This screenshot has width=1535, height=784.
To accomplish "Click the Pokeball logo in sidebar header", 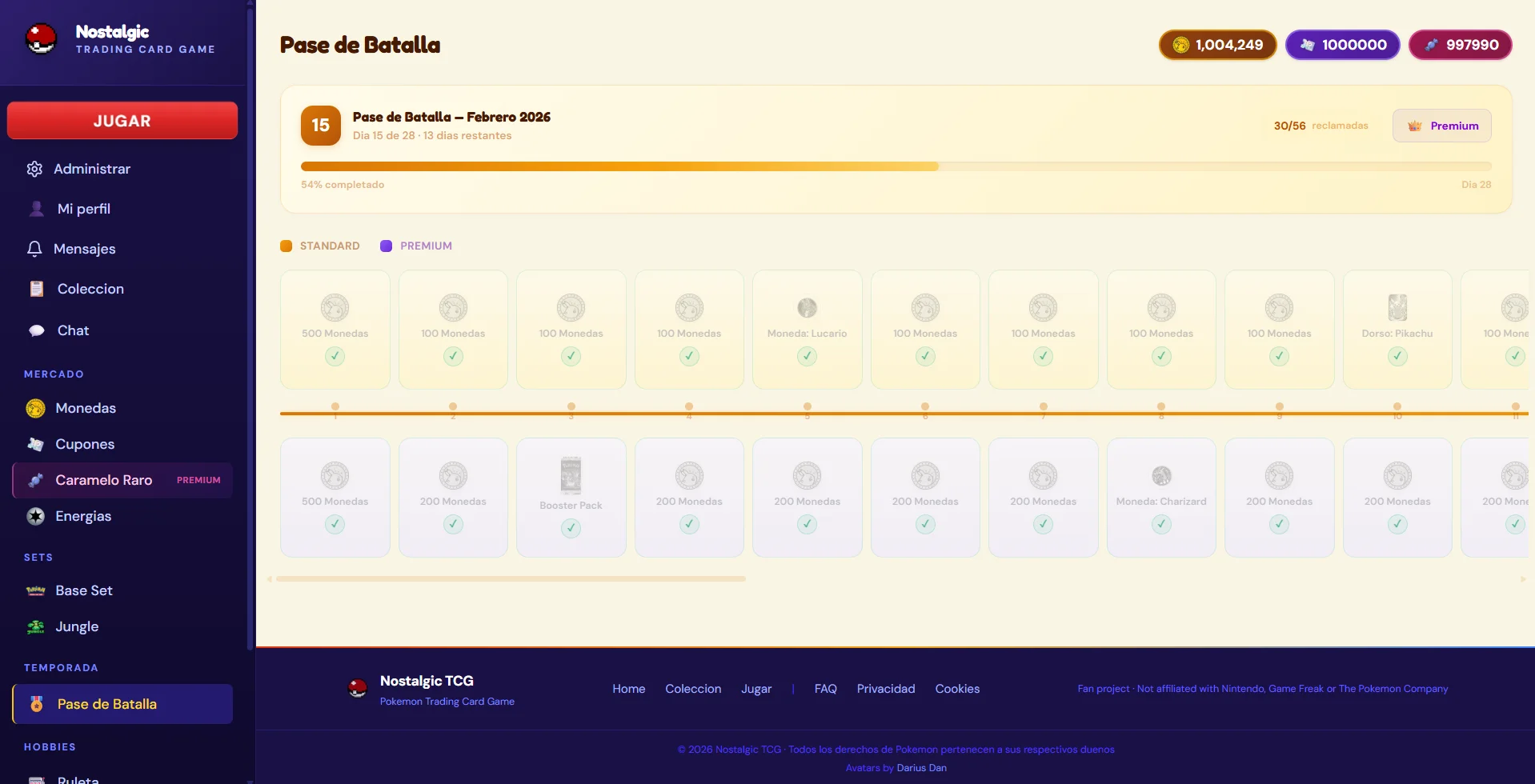I will pyautogui.click(x=41, y=38).
